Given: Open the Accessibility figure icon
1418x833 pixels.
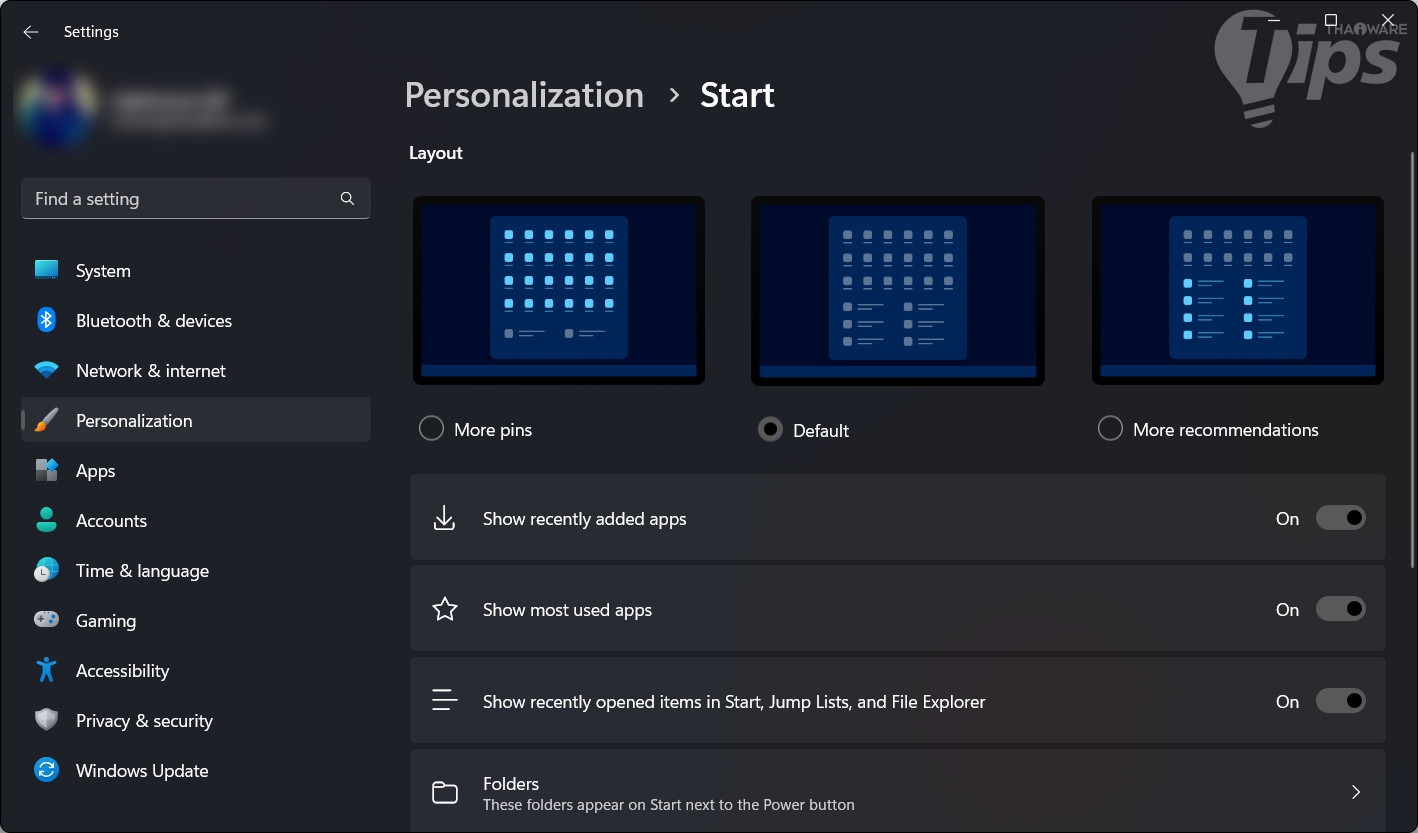Looking at the screenshot, I should (x=46, y=670).
